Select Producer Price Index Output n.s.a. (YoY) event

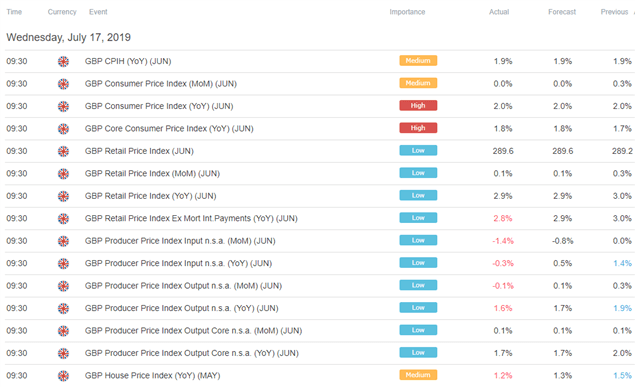coord(182,308)
